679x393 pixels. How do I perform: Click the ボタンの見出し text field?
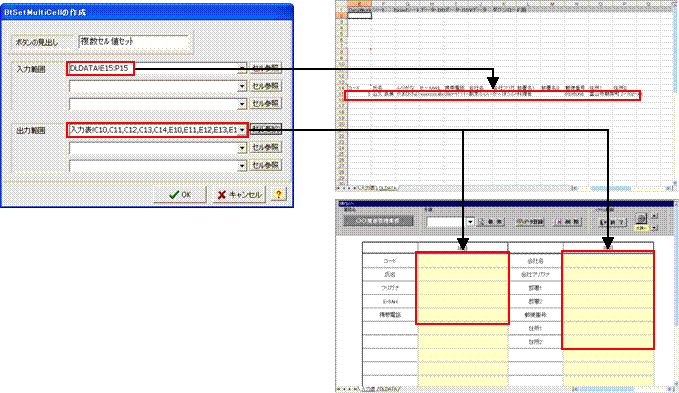(x=133, y=42)
